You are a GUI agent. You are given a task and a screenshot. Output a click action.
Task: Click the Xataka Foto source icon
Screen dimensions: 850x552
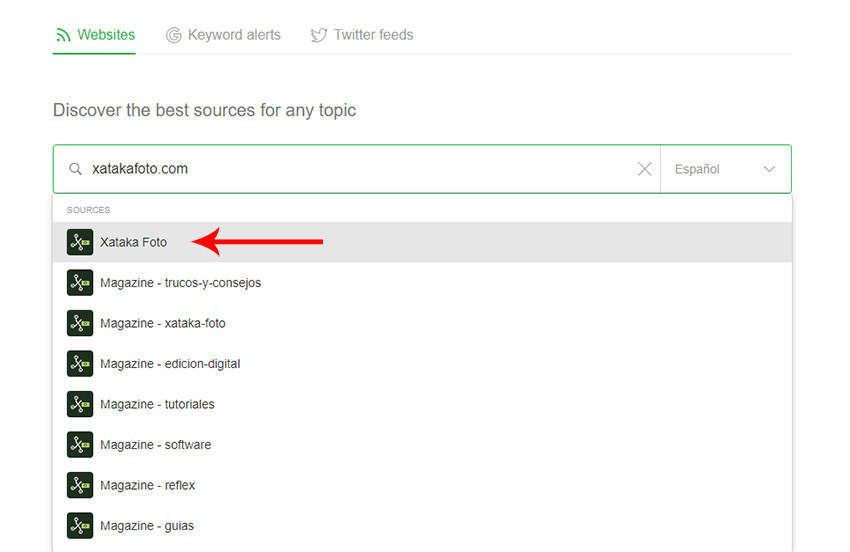point(80,242)
